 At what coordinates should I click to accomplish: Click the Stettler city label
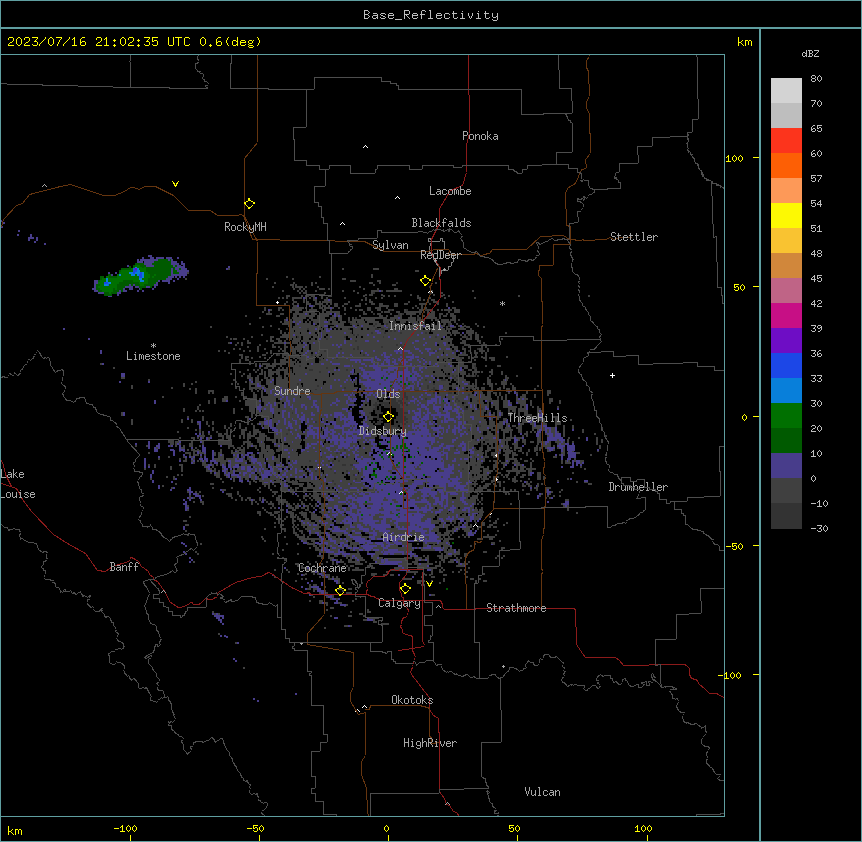pyautogui.click(x=633, y=237)
